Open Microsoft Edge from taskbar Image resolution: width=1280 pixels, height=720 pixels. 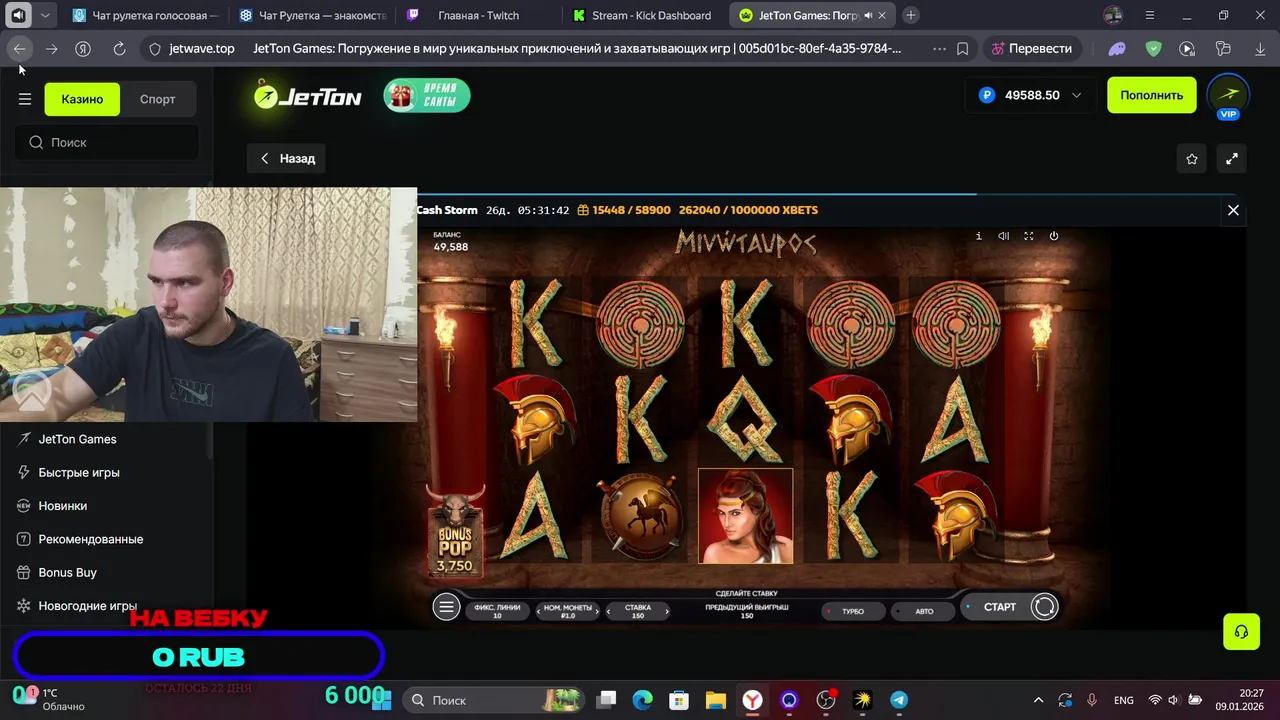[x=642, y=700]
